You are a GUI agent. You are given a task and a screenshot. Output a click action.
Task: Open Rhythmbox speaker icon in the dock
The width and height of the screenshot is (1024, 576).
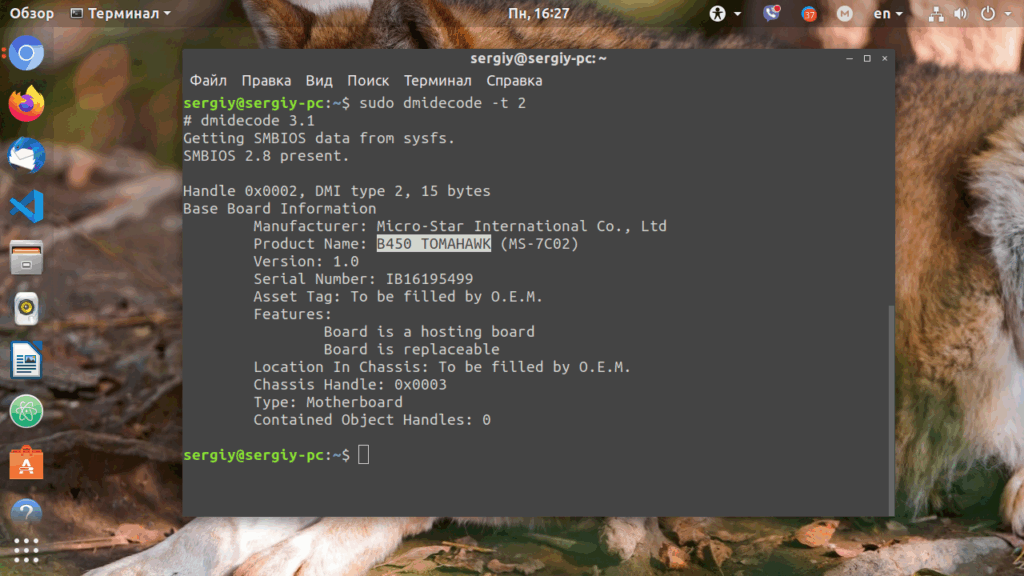[26, 308]
